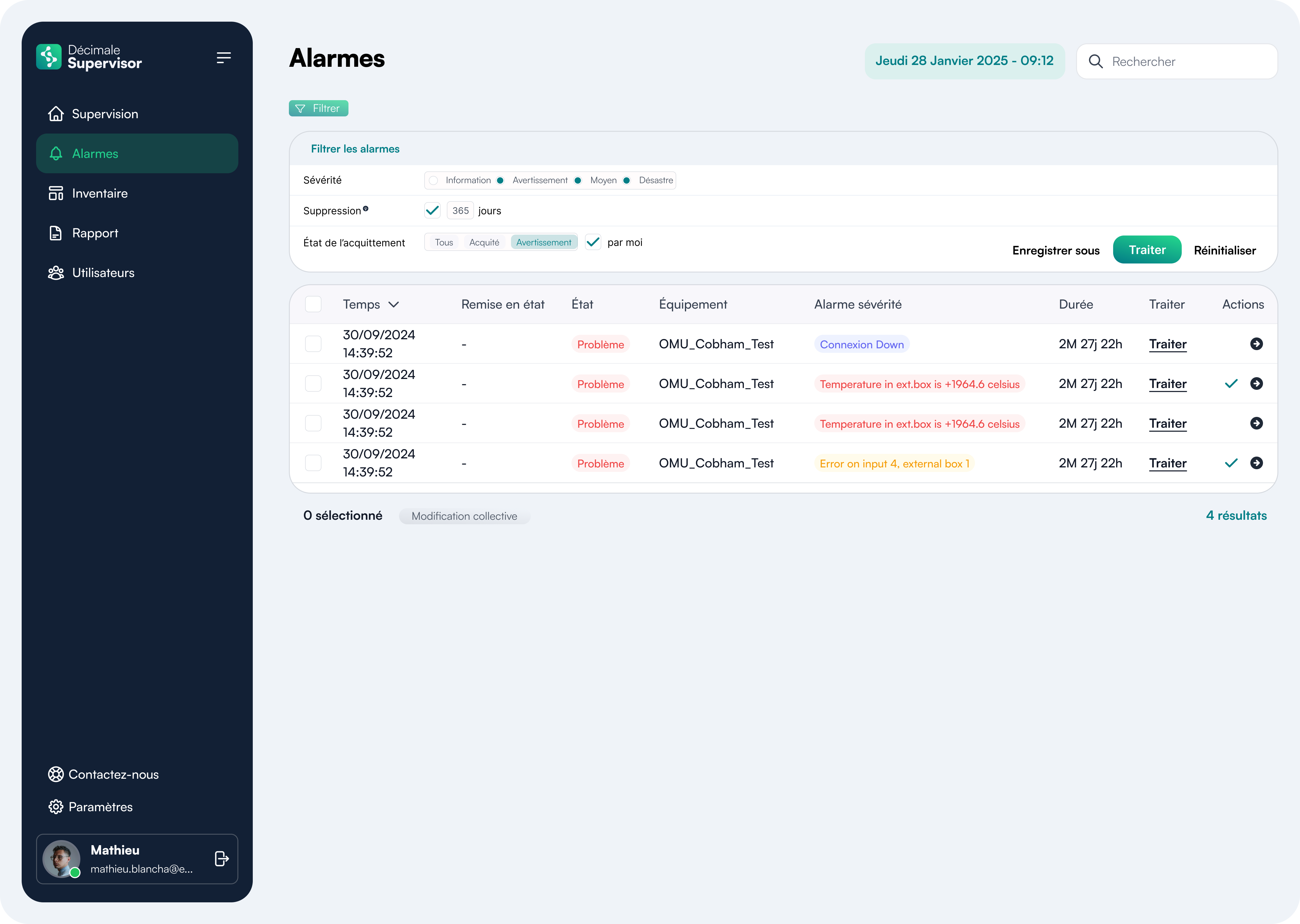Tick the select-all checkbox in table header
This screenshot has height=924, width=1300.
click(314, 304)
